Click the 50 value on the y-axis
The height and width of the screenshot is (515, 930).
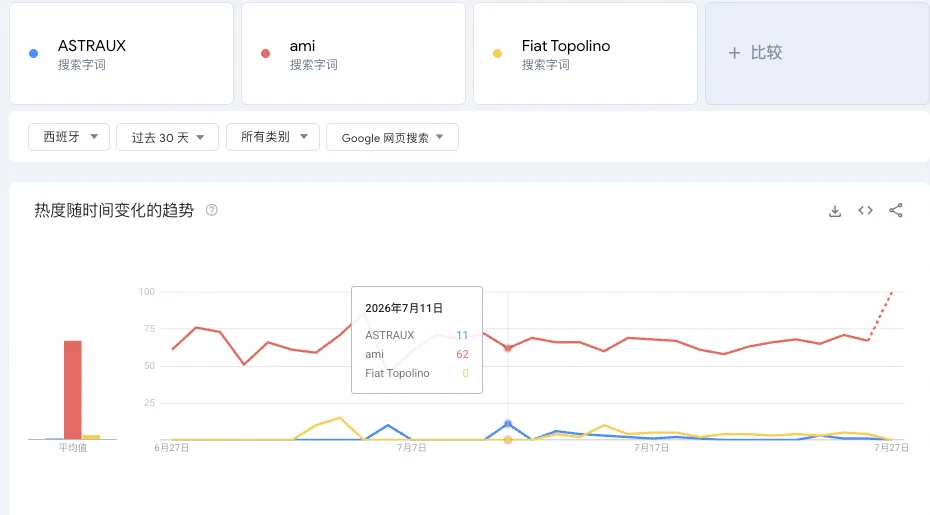click(149, 366)
